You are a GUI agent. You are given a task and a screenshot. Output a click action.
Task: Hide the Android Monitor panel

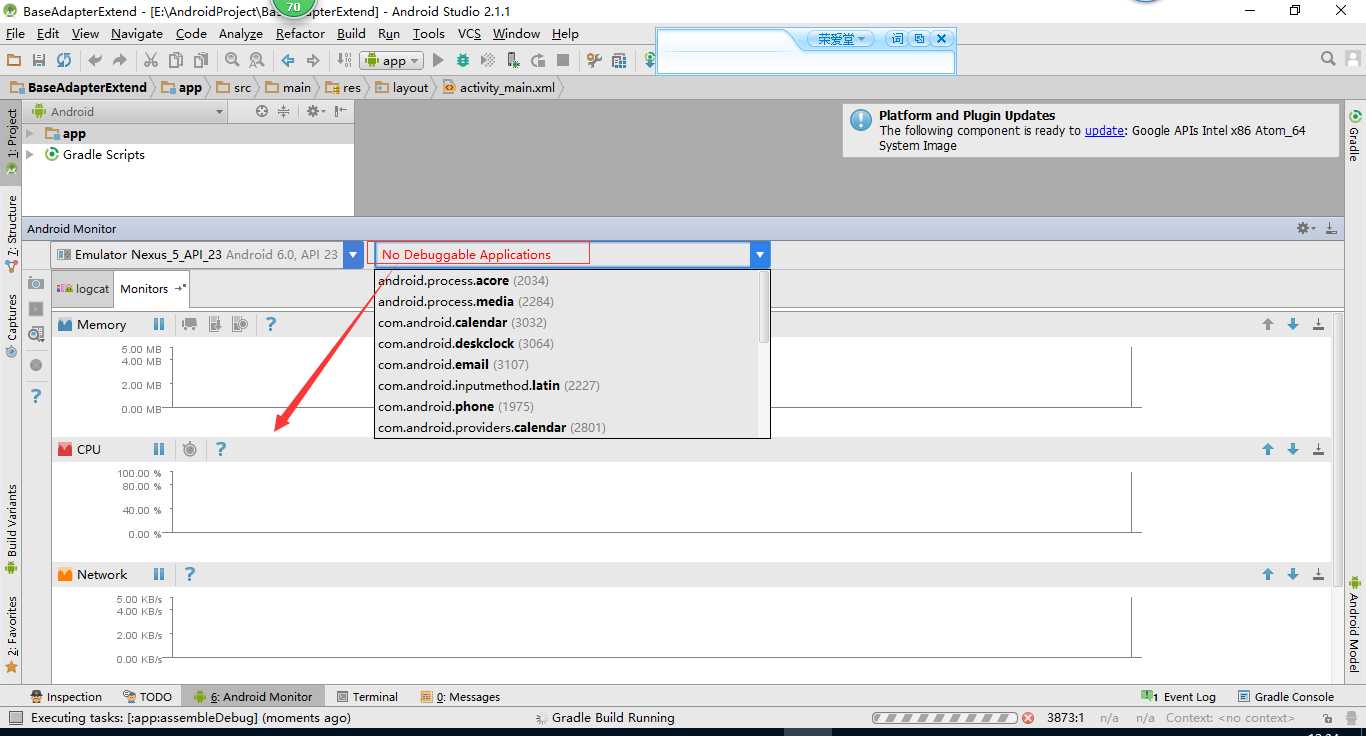tap(1331, 228)
